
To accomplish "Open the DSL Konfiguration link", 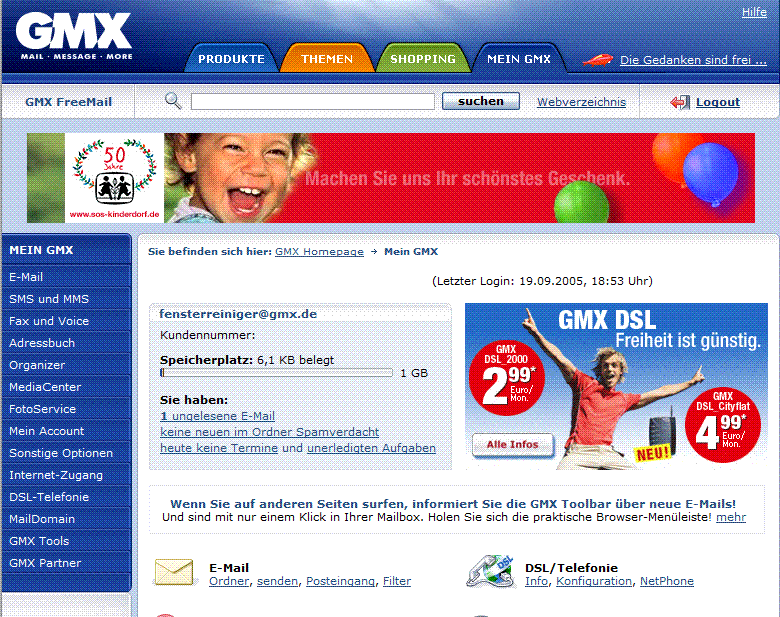I will click(x=594, y=581).
